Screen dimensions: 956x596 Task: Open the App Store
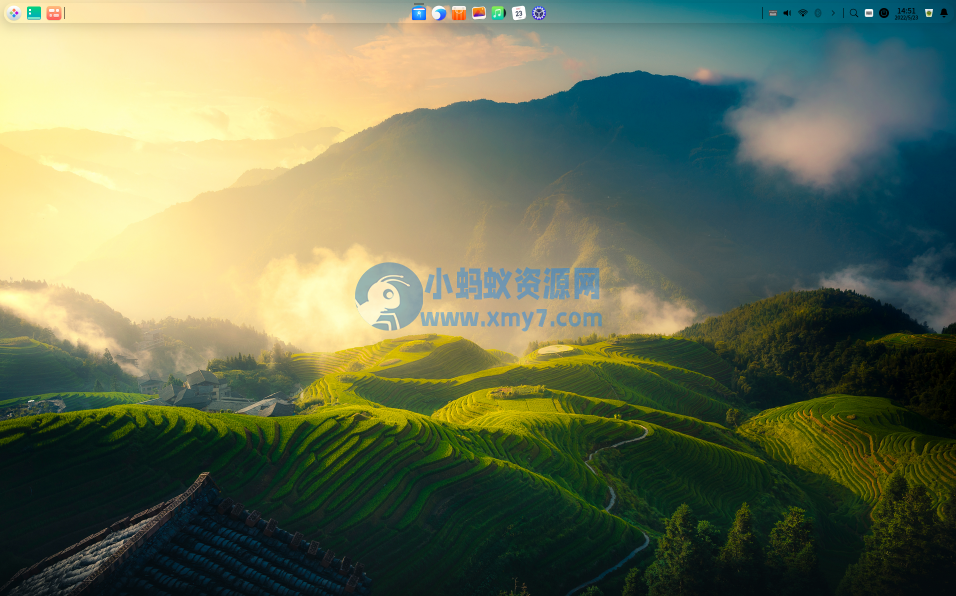point(458,13)
